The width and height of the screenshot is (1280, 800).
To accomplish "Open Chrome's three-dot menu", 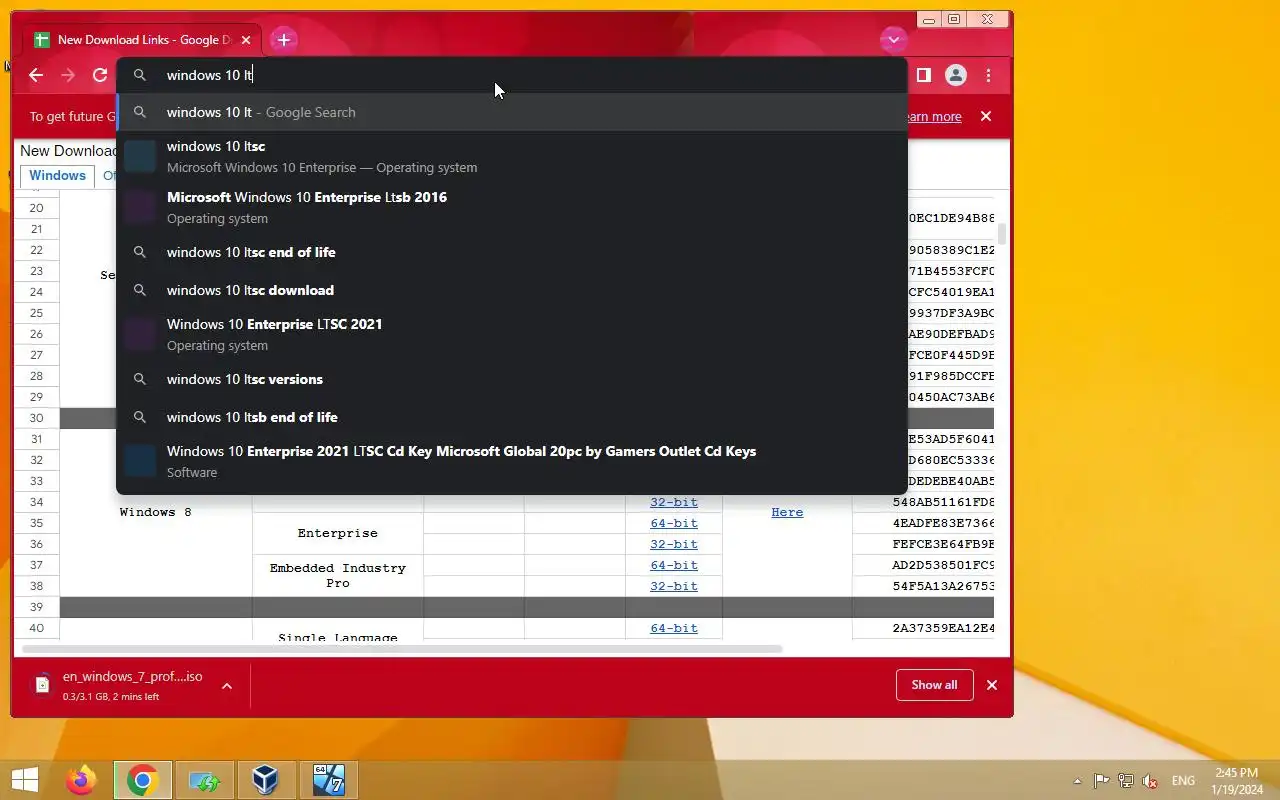I will [988, 75].
